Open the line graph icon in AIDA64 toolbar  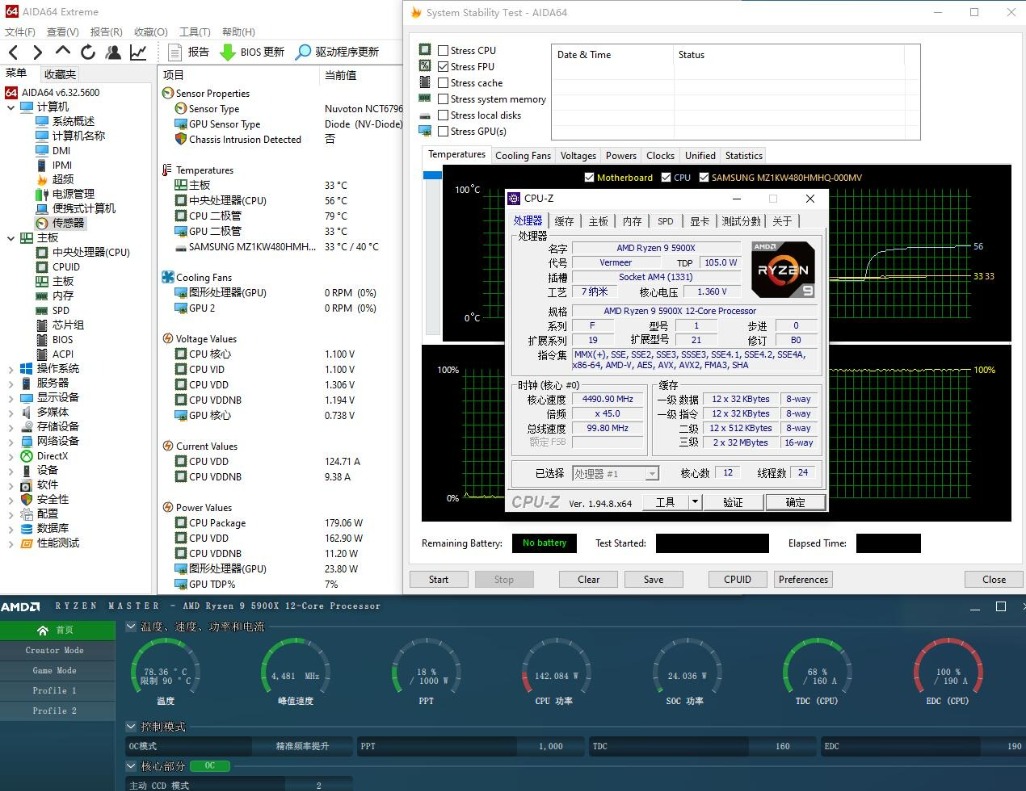[x=138, y=52]
